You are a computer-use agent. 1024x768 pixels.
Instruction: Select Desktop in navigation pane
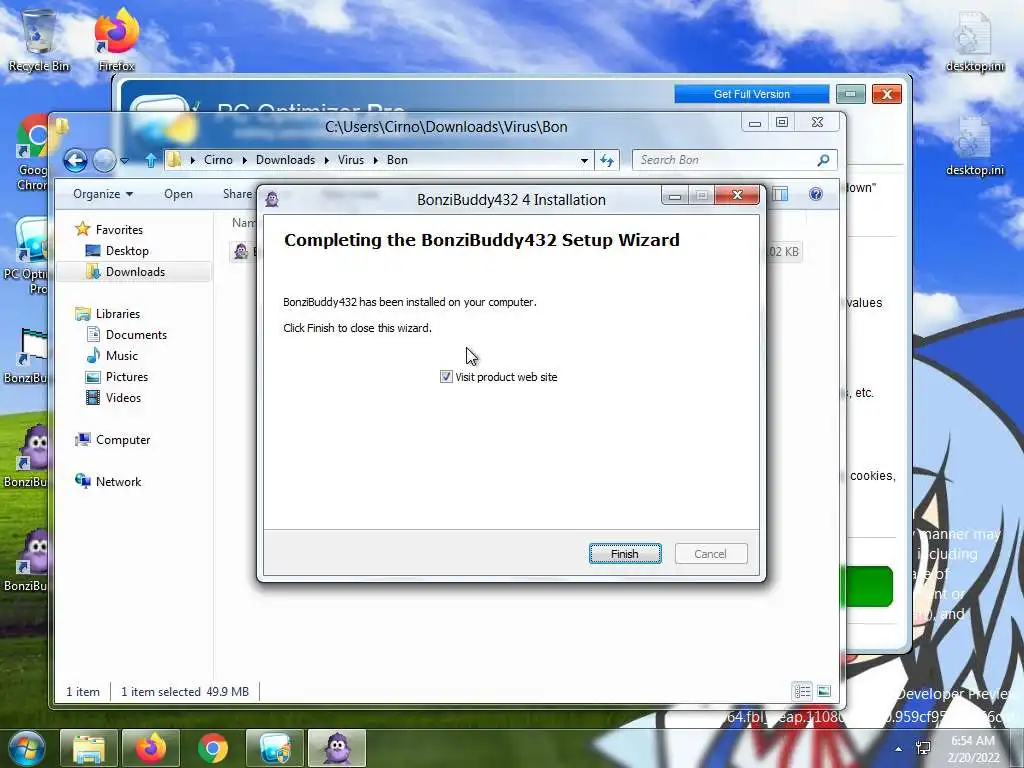point(127,251)
